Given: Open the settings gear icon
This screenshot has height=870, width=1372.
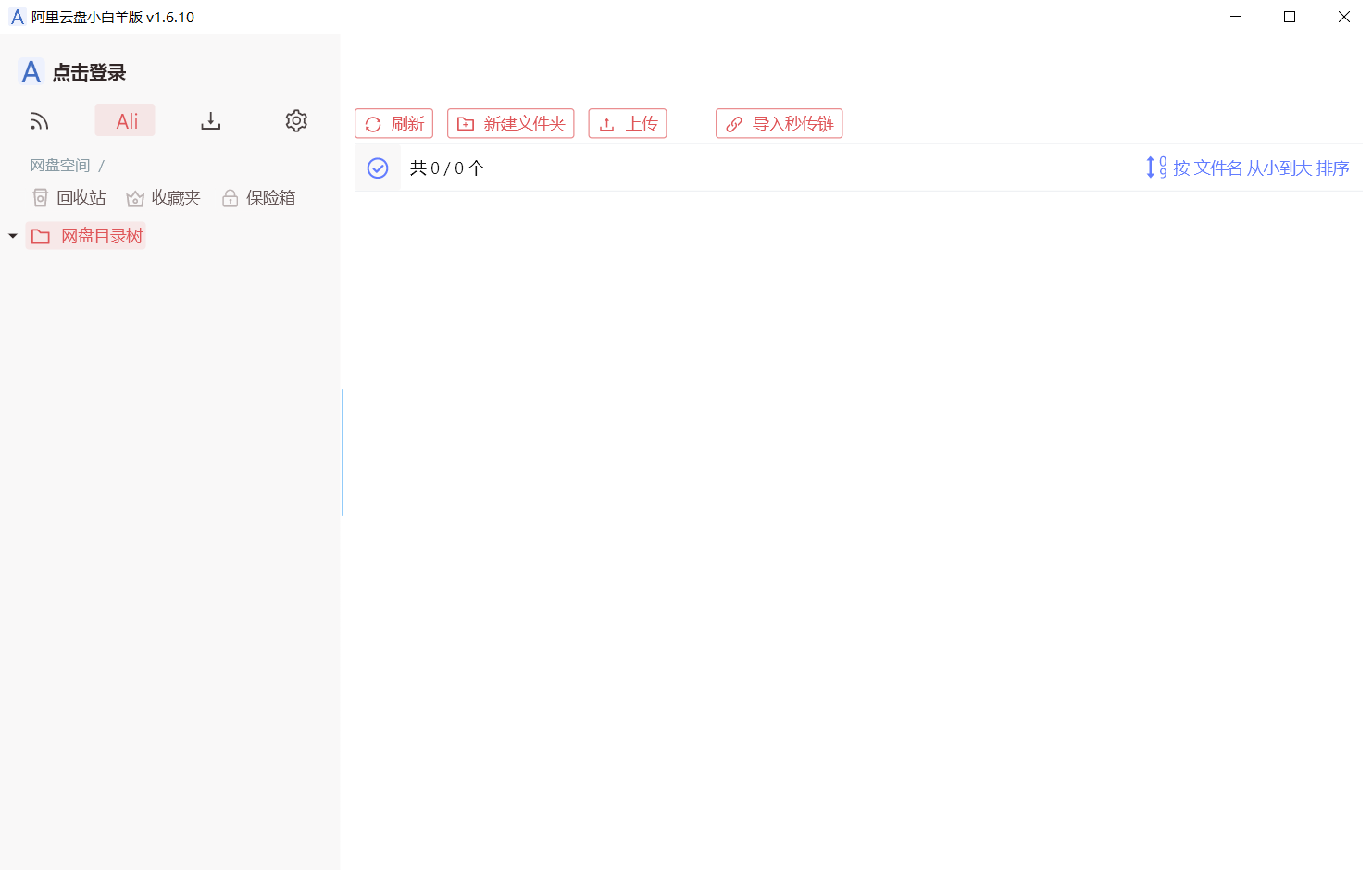Looking at the screenshot, I should pos(296,121).
